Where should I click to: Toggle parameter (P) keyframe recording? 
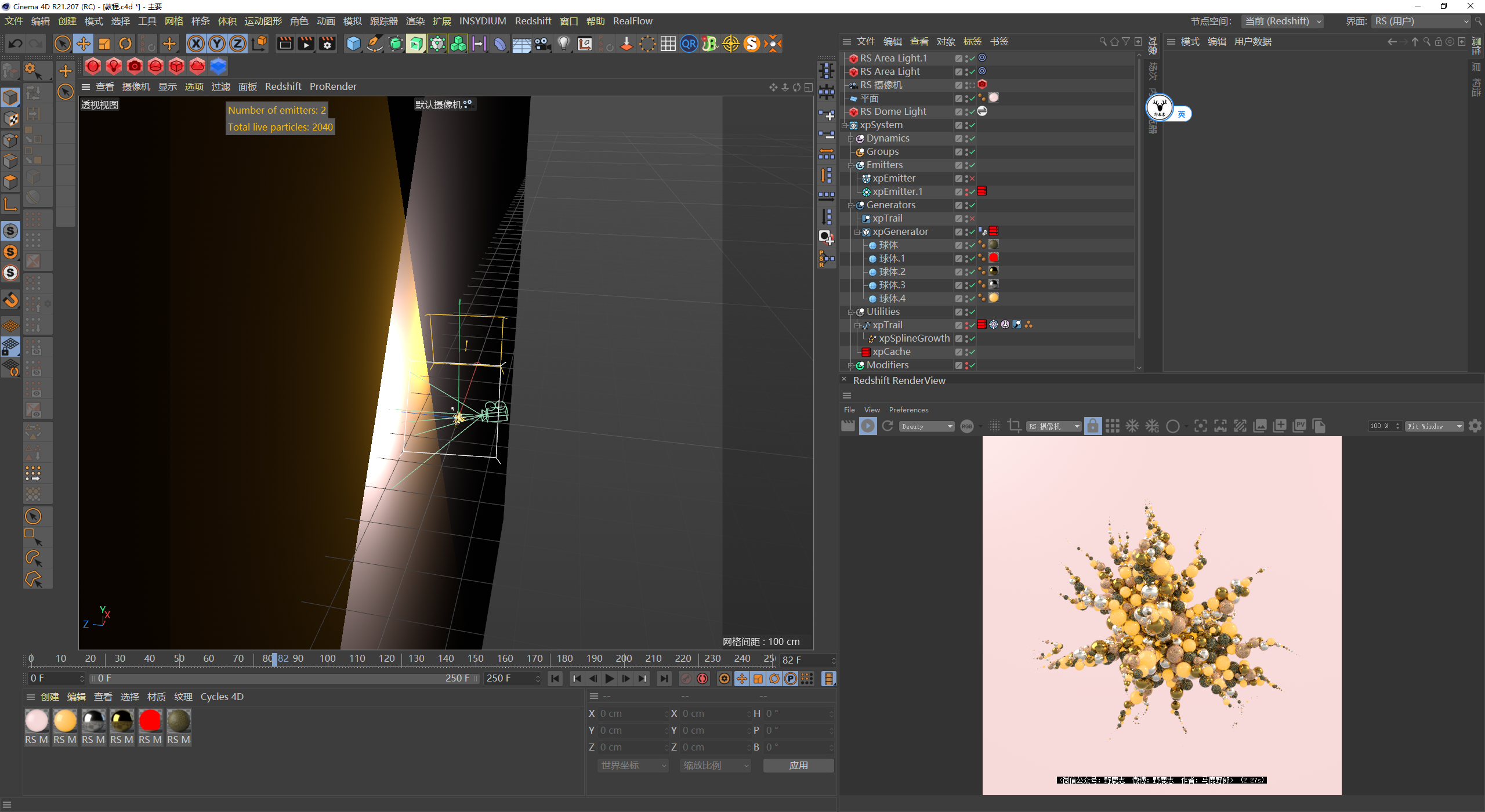[791, 679]
